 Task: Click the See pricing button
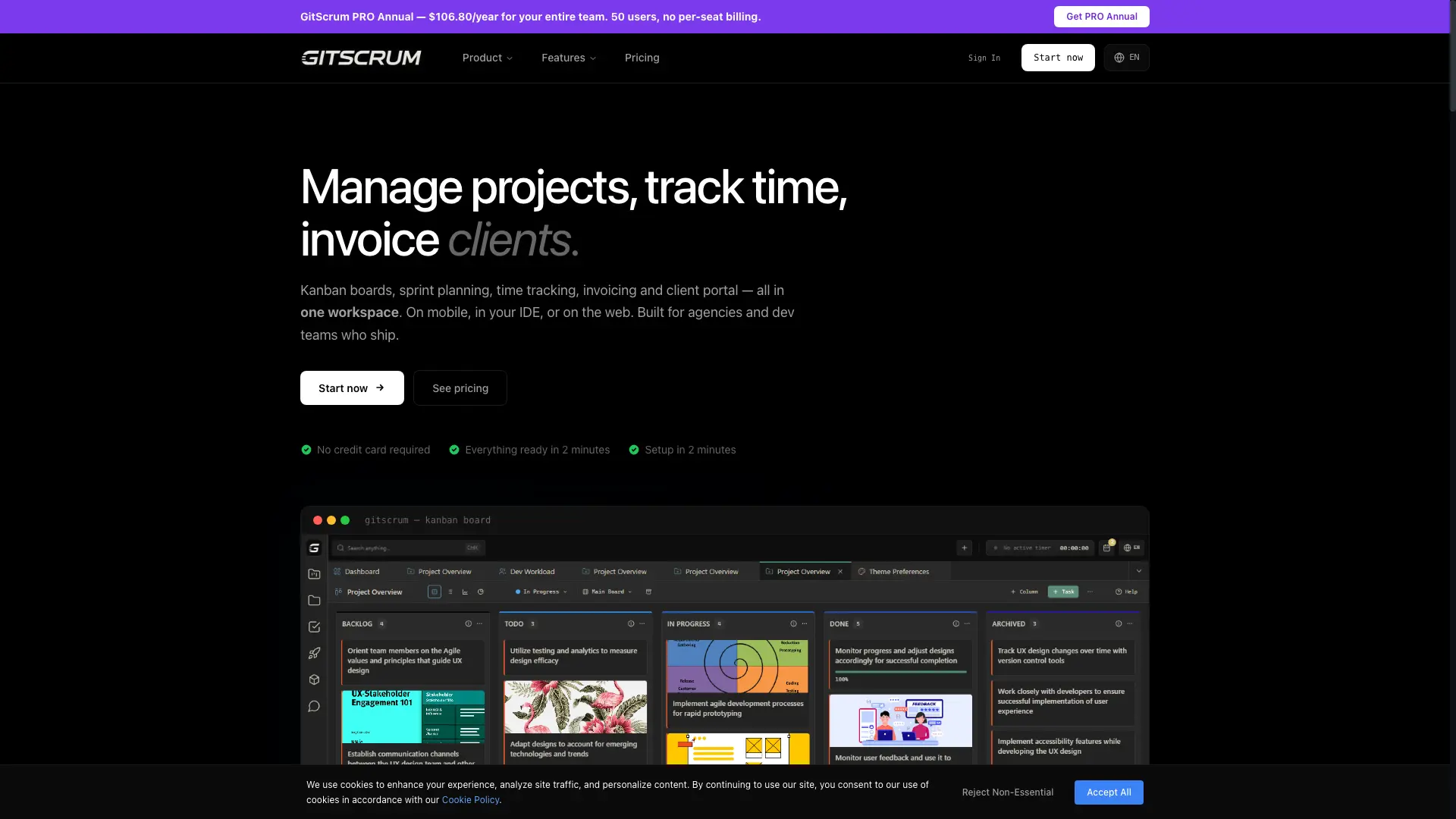pyautogui.click(x=460, y=388)
